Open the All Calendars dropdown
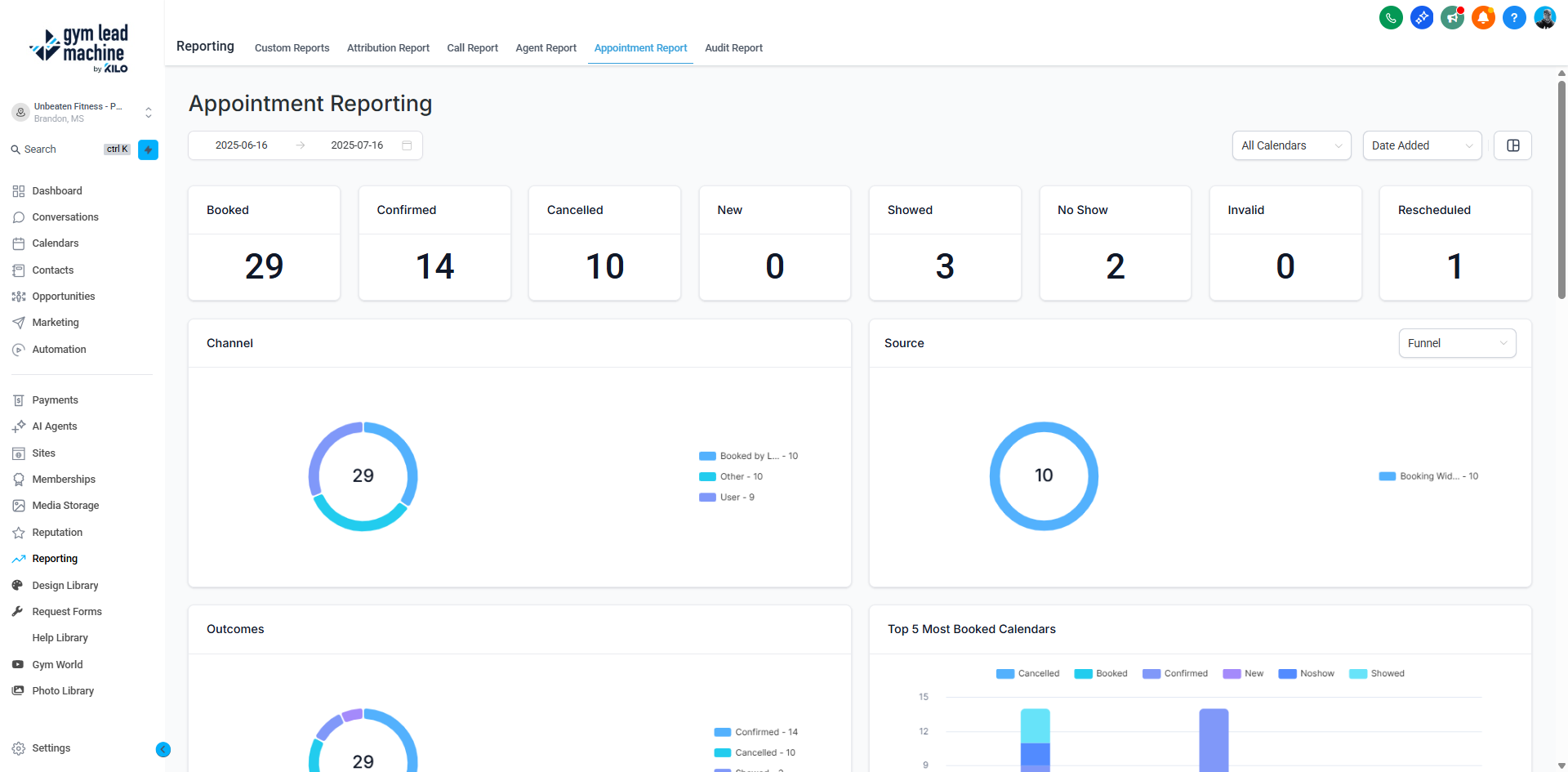This screenshot has width=1568, height=772. coord(1291,145)
